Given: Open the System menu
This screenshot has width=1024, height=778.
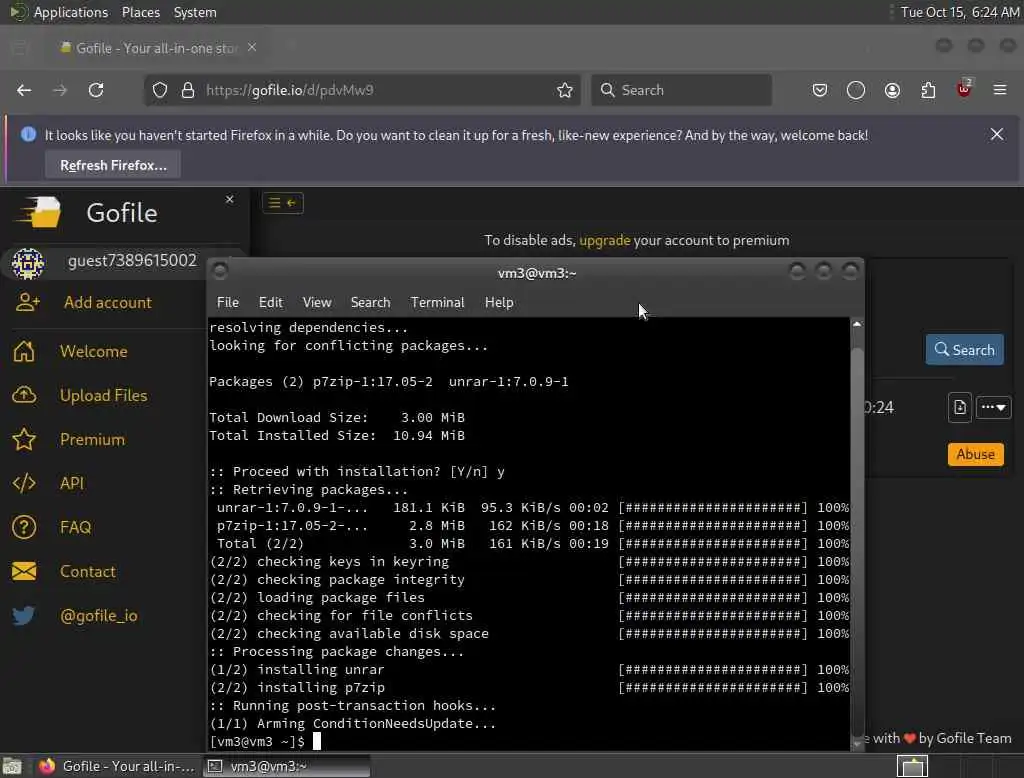Looking at the screenshot, I should pyautogui.click(x=195, y=12).
